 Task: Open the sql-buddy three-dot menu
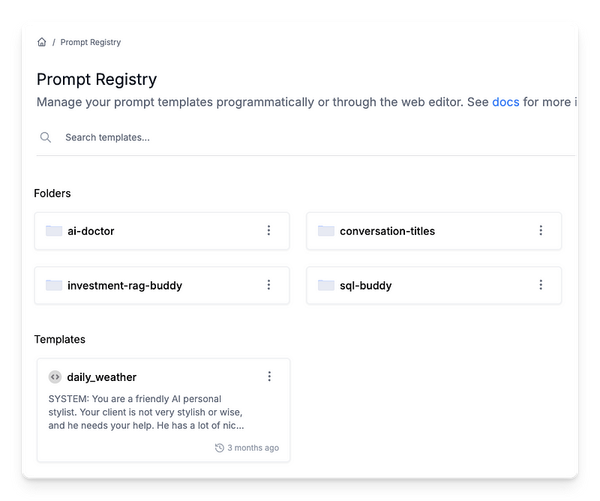click(541, 285)
